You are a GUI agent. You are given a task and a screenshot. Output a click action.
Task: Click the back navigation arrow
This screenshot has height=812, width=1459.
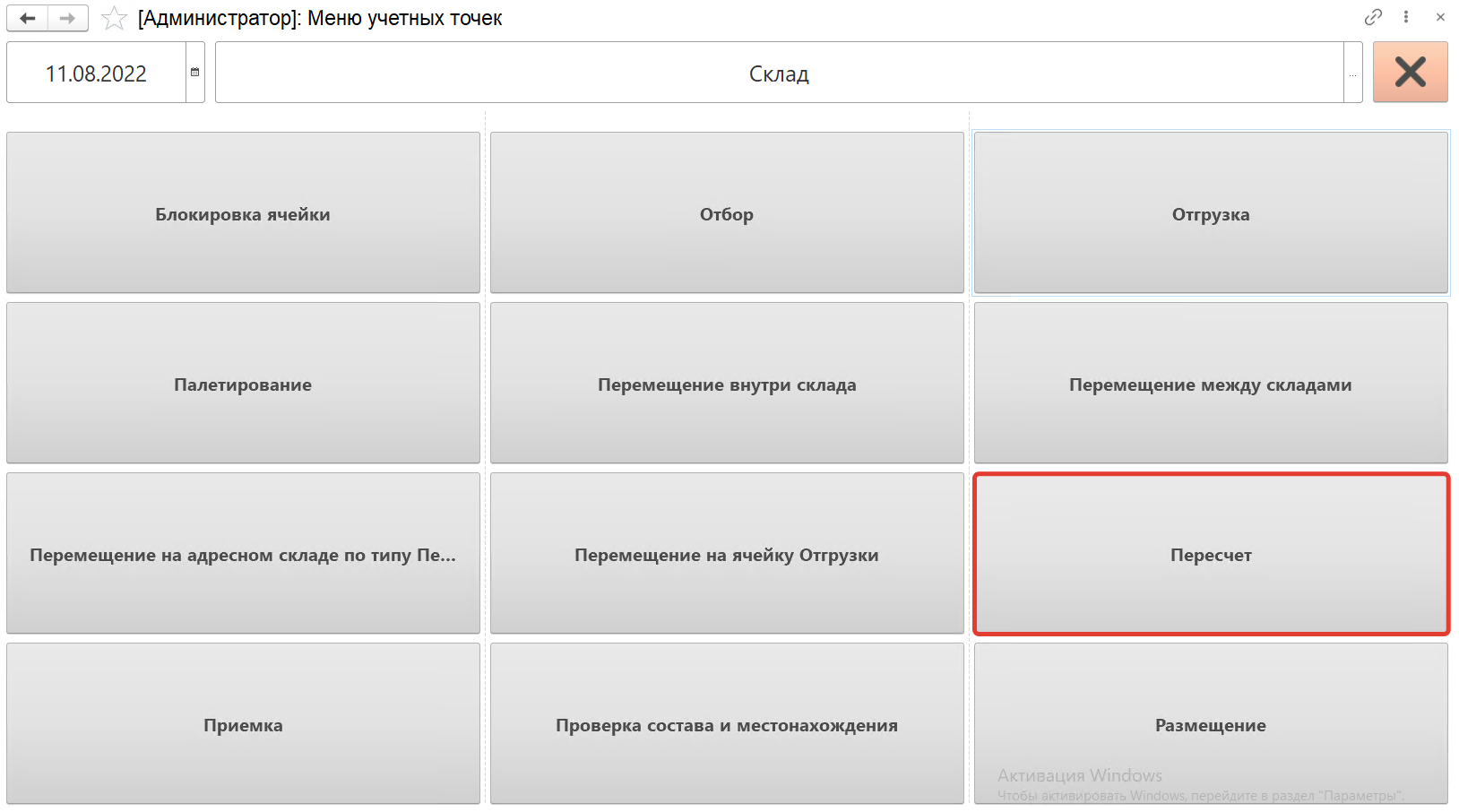[28, 18]
